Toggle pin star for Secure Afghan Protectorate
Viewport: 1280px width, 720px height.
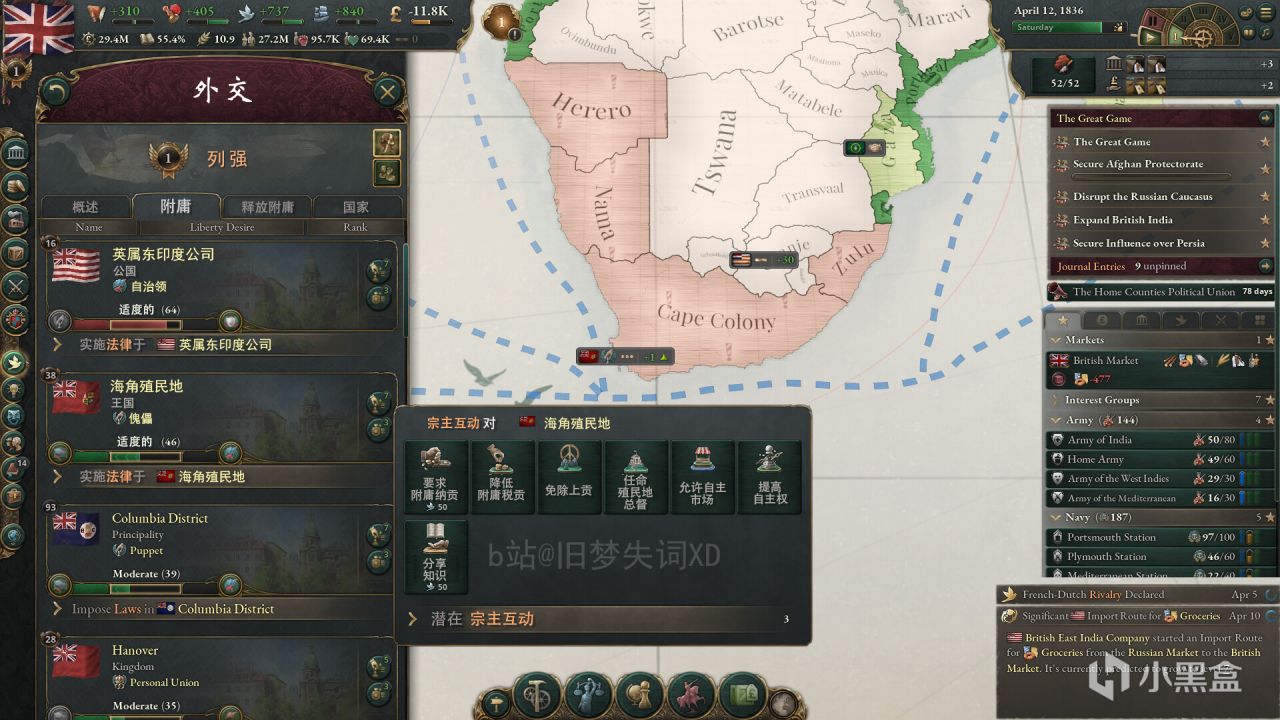click(1265, 165)
